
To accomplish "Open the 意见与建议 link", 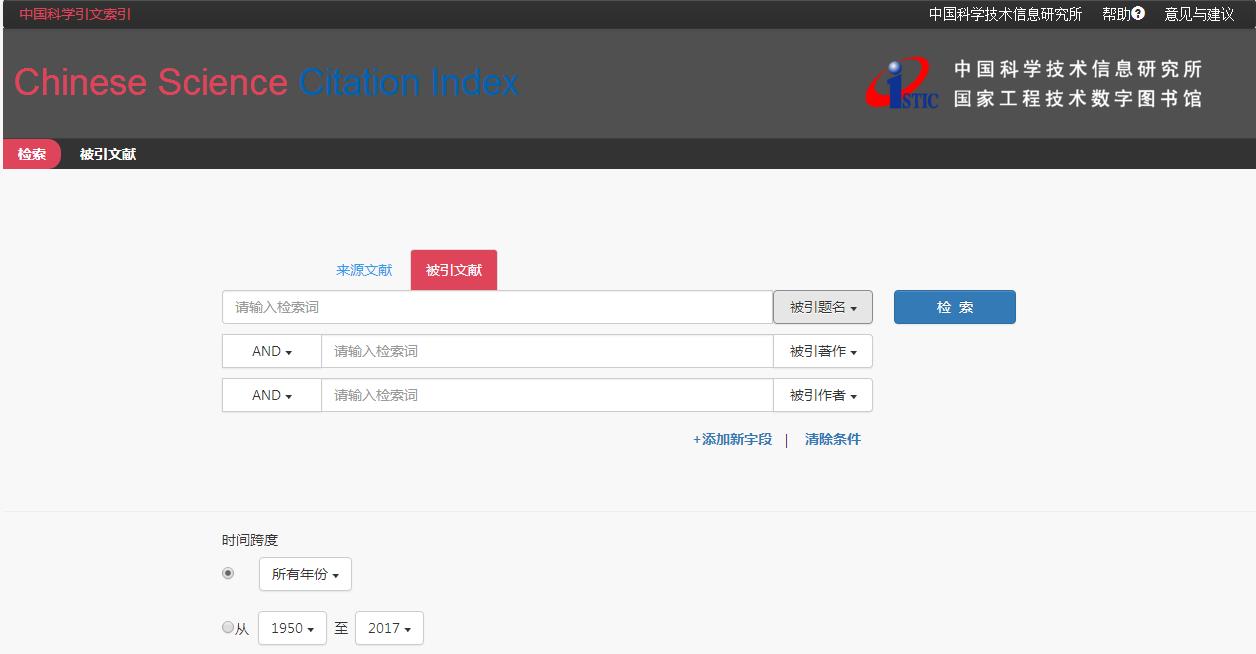I will pyautogui.click(x=1199, y=14).
